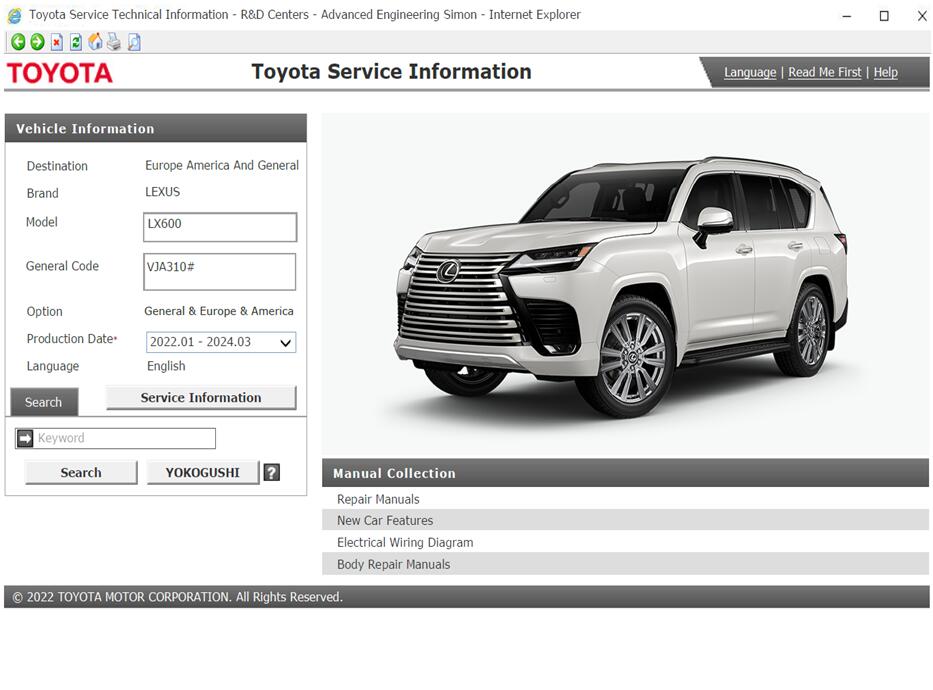Image resolution: width=933 pixels, height=690 pixels.
Task: Minimize the Internet Explorer window
Action: click(x=847, y=16)
